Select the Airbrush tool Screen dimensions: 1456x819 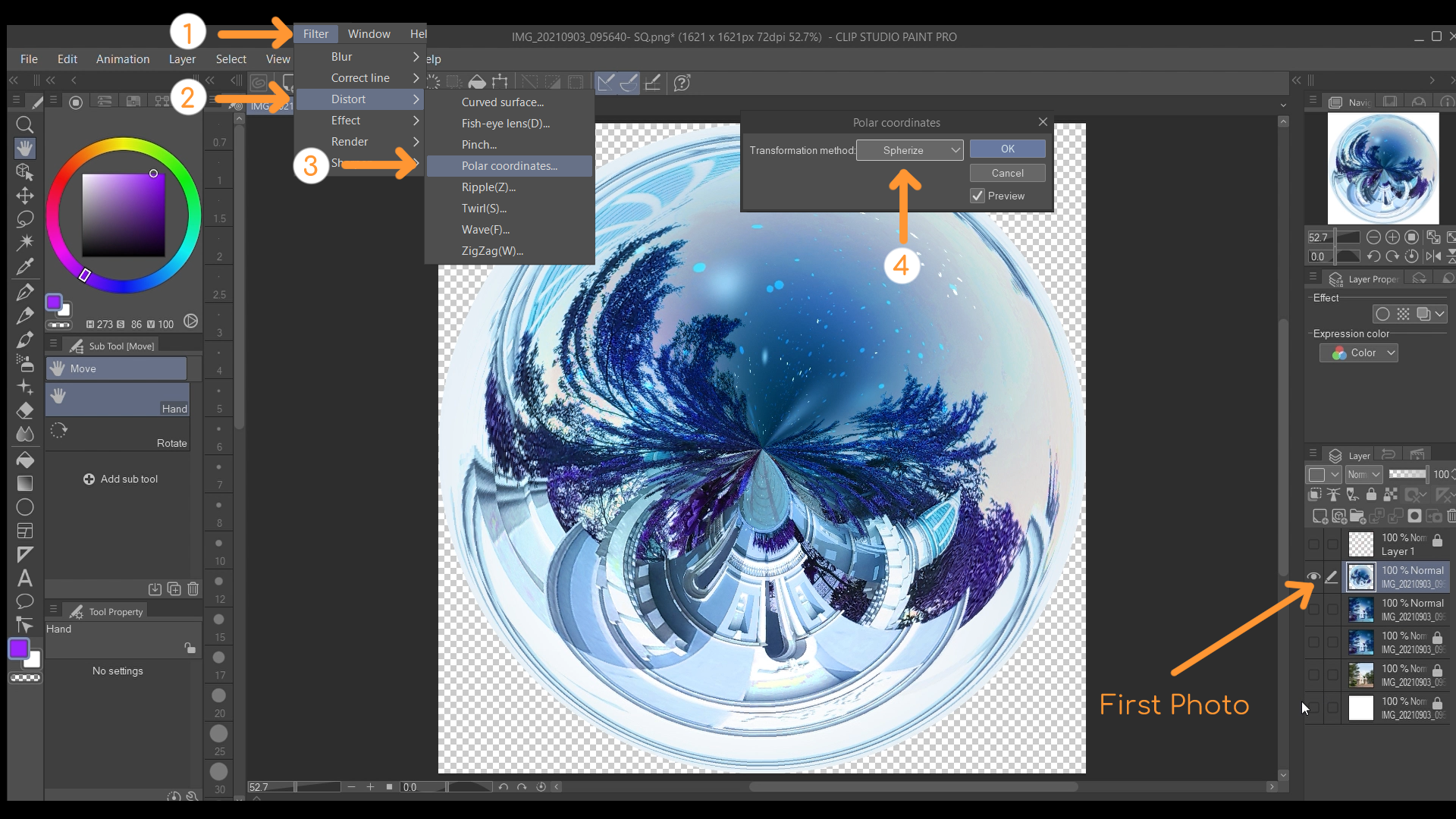click(25, 364)
